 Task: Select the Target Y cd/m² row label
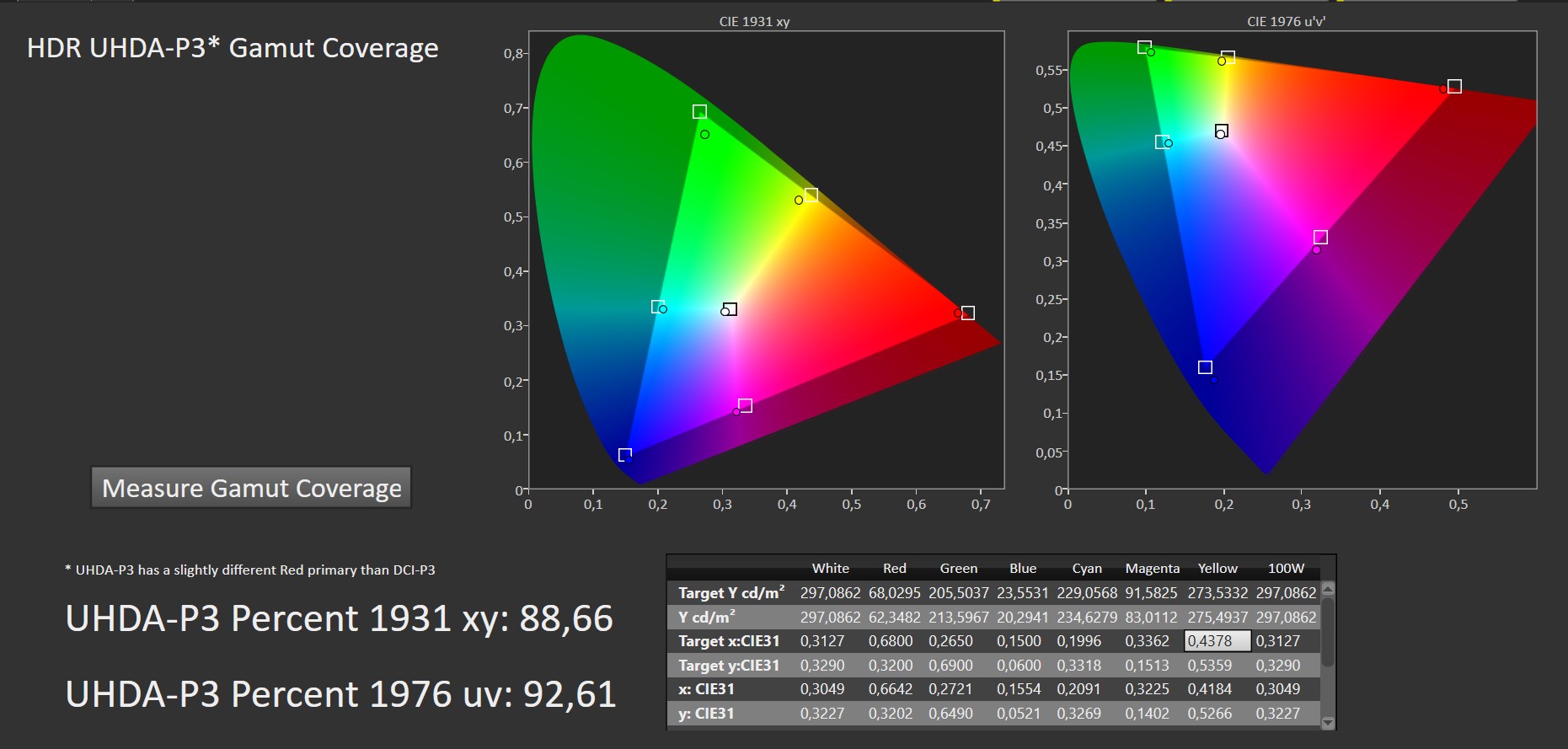click(x=730, y=593)
